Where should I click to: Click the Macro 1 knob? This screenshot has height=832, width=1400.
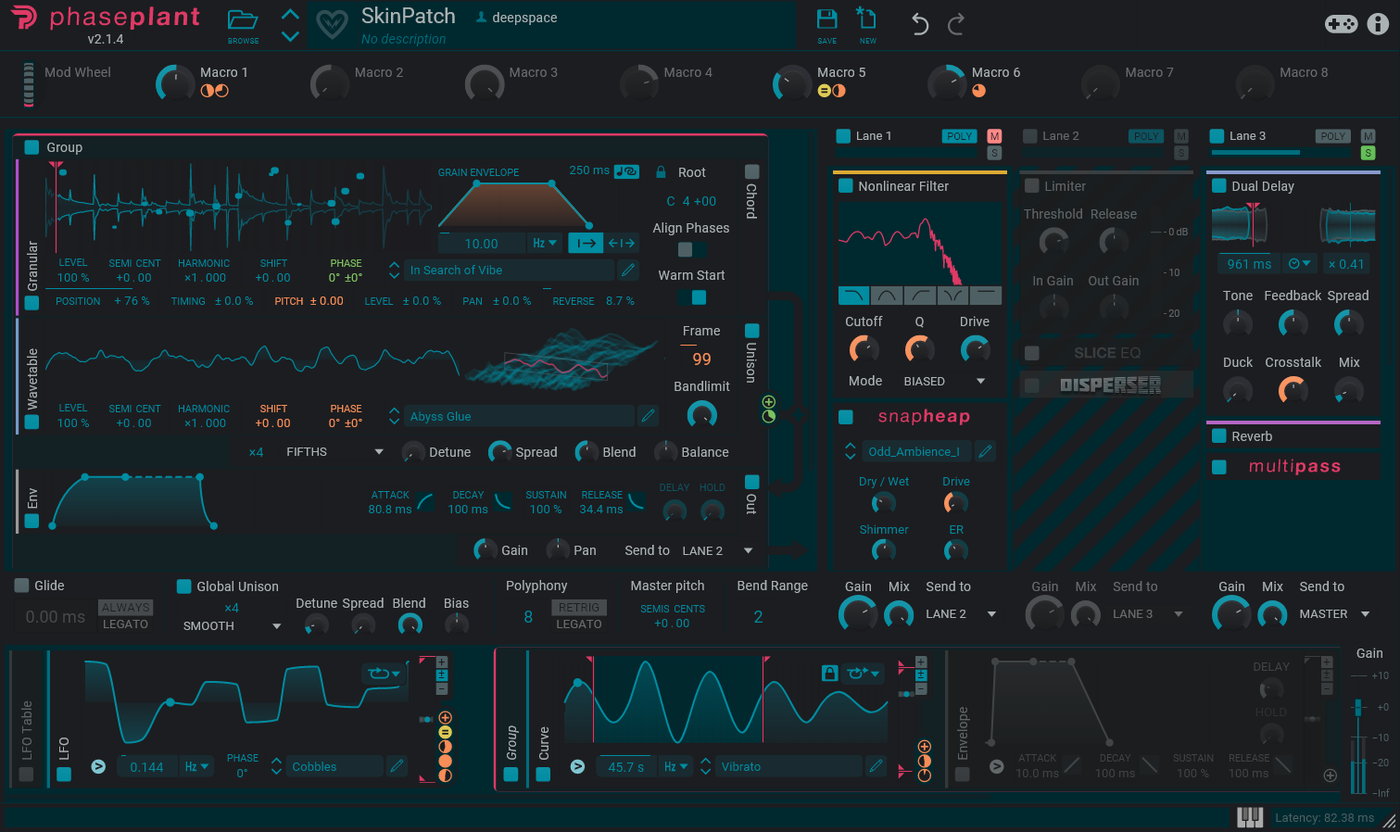click(175, 83)
